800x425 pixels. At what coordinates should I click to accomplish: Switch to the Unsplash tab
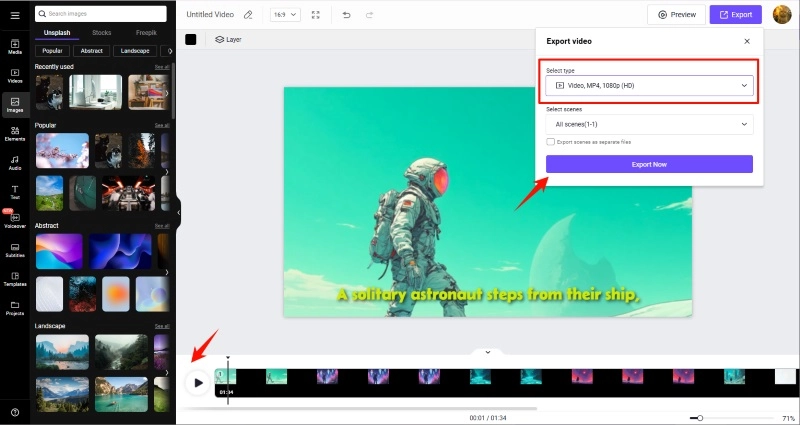(x=57, y=33)
